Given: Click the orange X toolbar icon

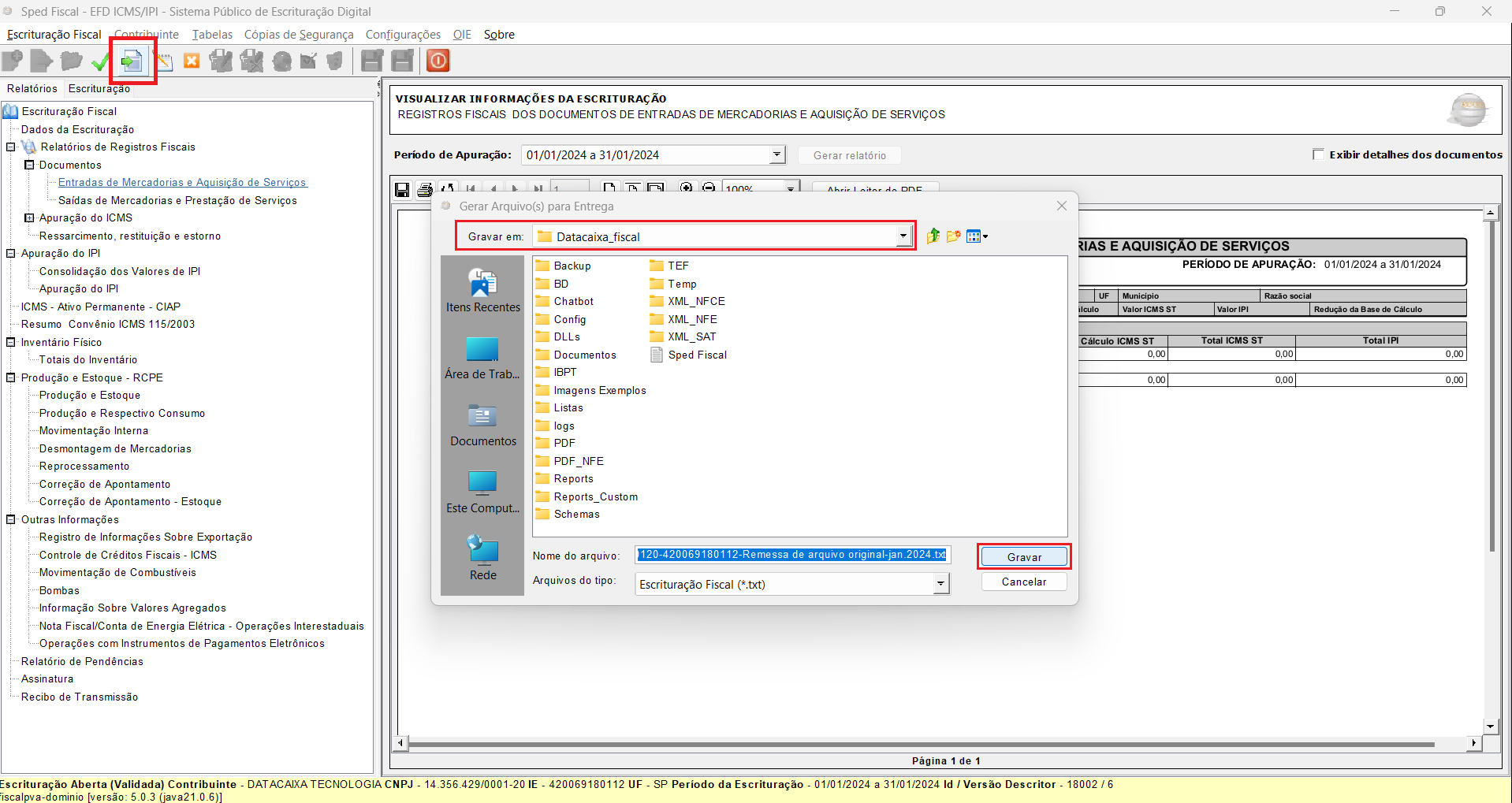Looking at the screenshot, I should (192, 61).
